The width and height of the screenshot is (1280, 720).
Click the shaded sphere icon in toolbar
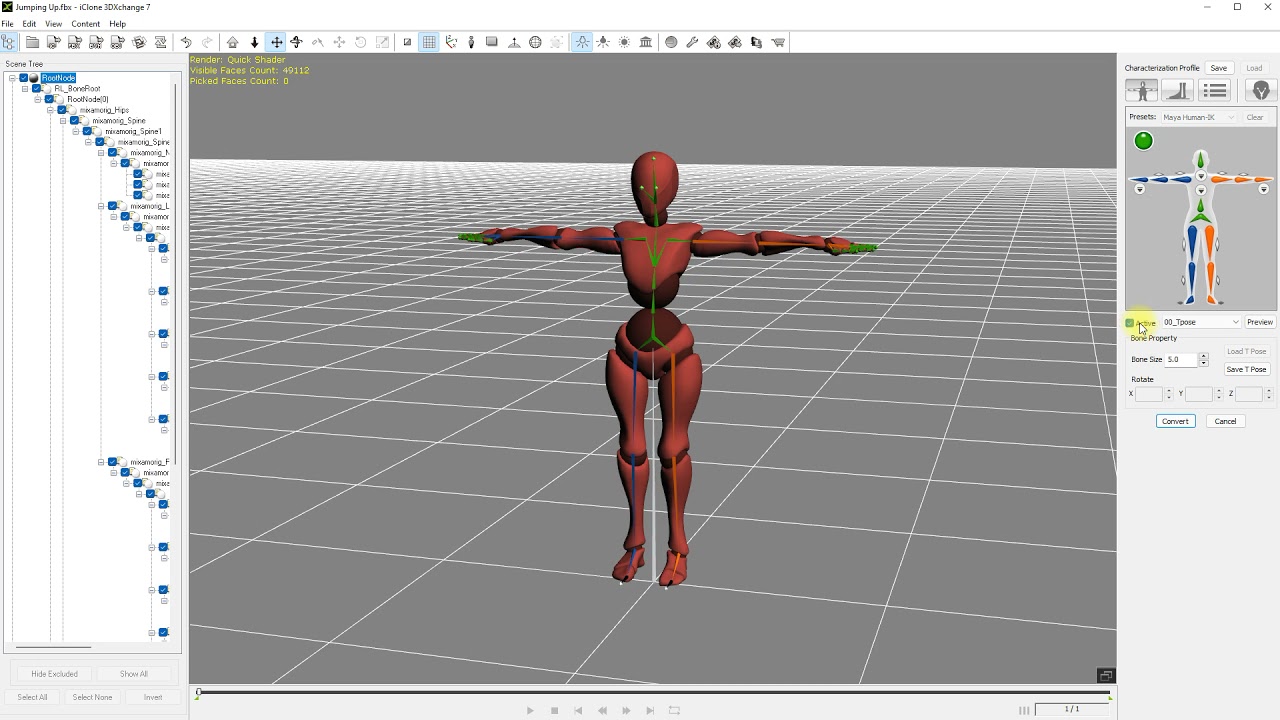[x=671, y=42]
